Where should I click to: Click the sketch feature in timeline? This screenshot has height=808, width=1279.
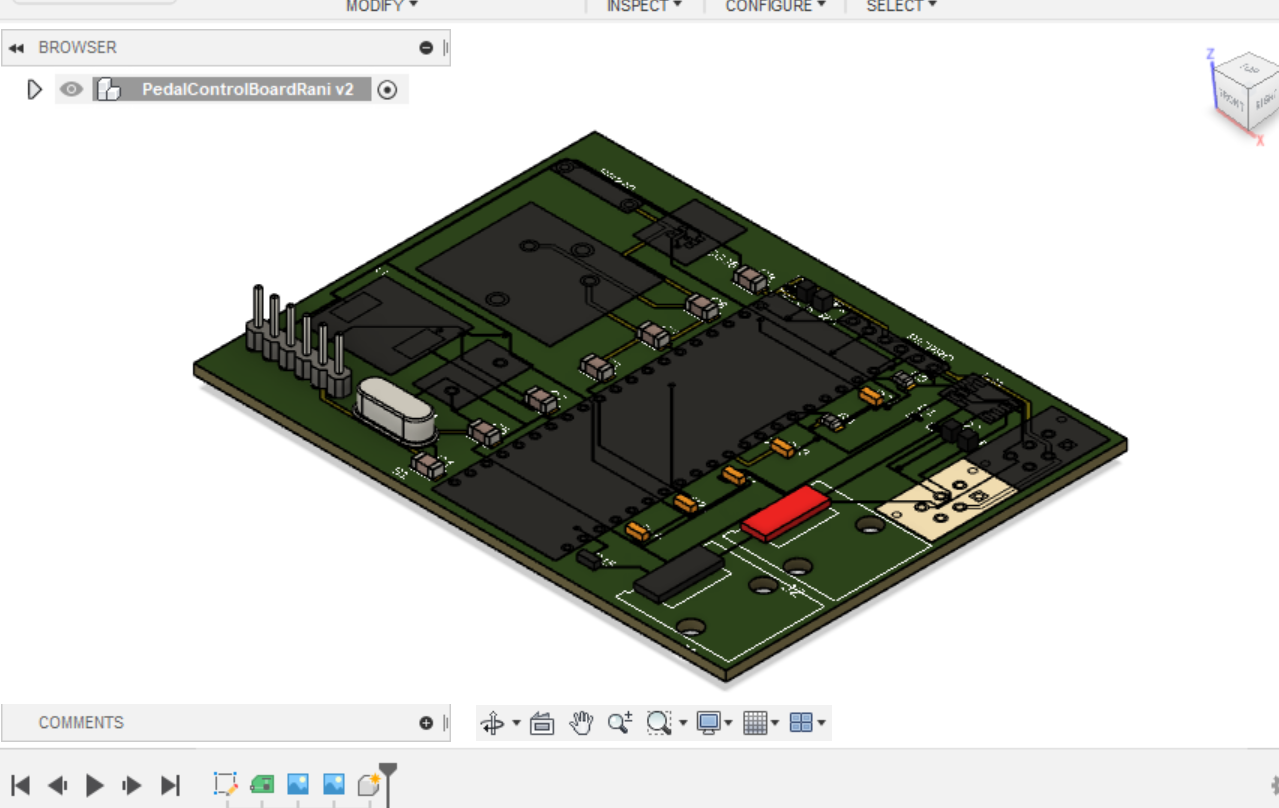click(x=225, y=784)
